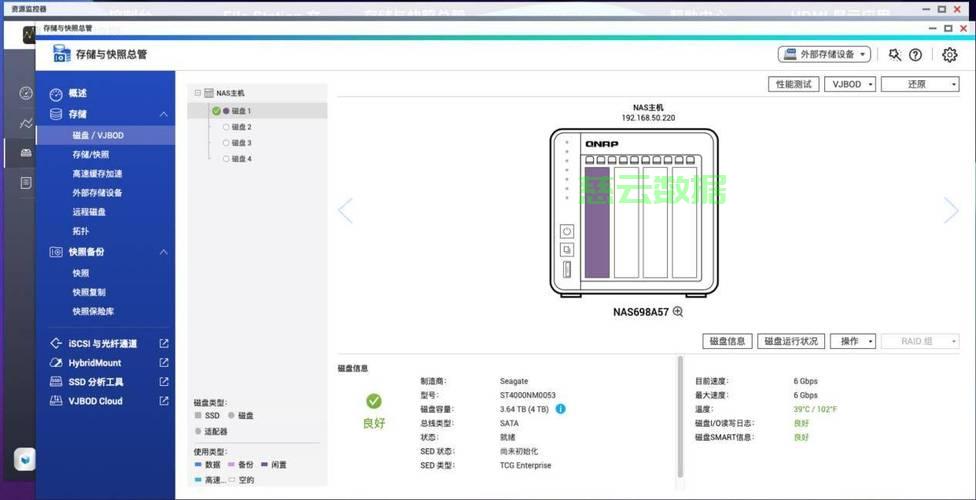This screenshot has height=500, width=976.
Task: Click the green disk SMART info status
Action: coord(801,437)
